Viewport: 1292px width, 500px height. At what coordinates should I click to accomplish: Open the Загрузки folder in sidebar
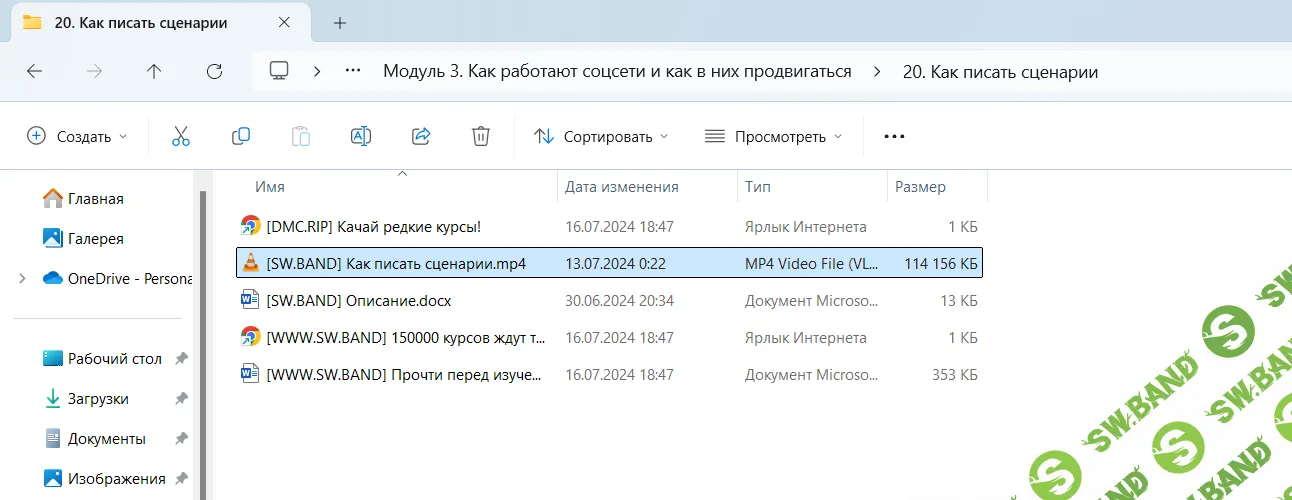(98, 399)
